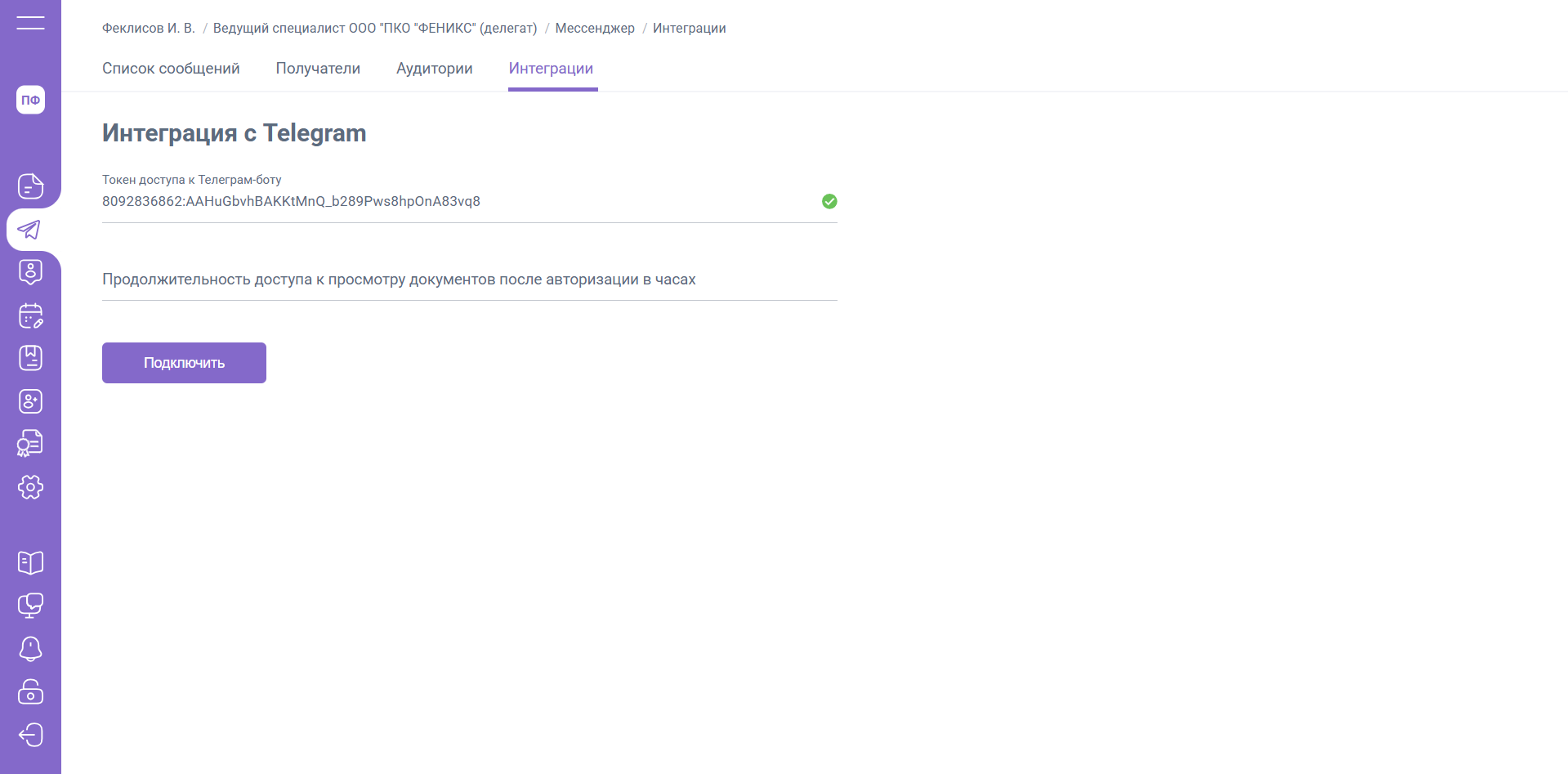Click the logout arrow icon
Viewport: 1568px width, 774px height.
(30, 735)
